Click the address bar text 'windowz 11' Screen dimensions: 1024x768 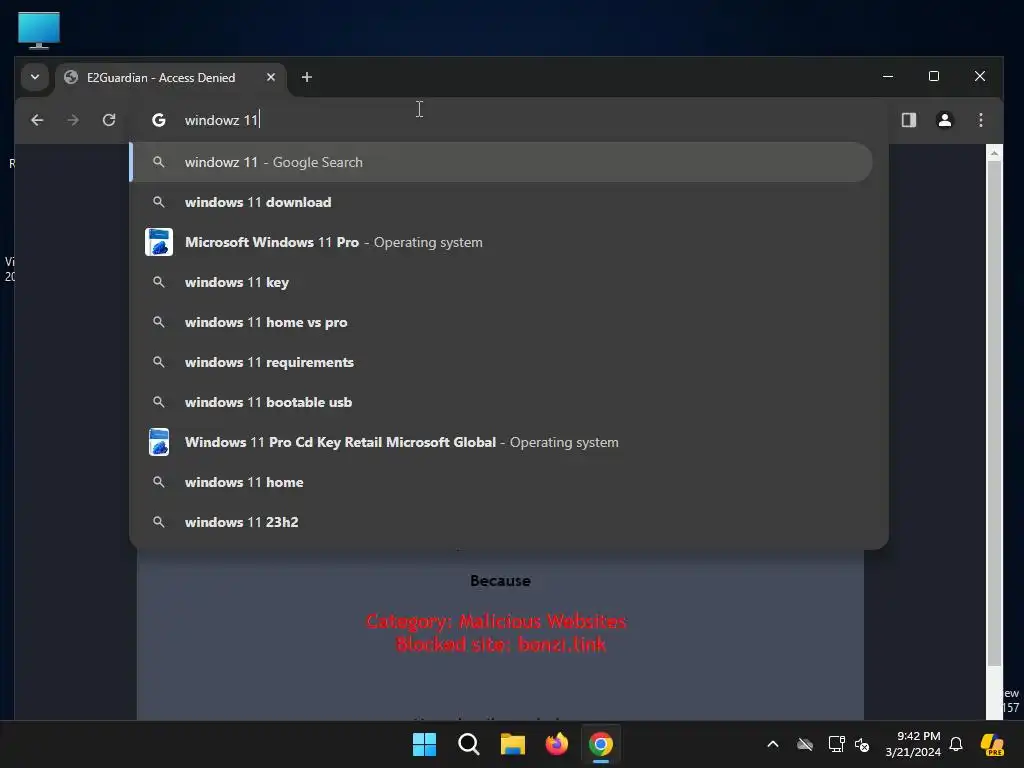[221, 120]
